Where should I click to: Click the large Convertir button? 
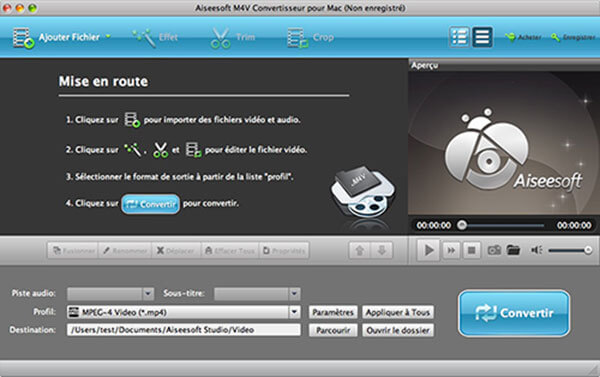(x=514, y=313)
